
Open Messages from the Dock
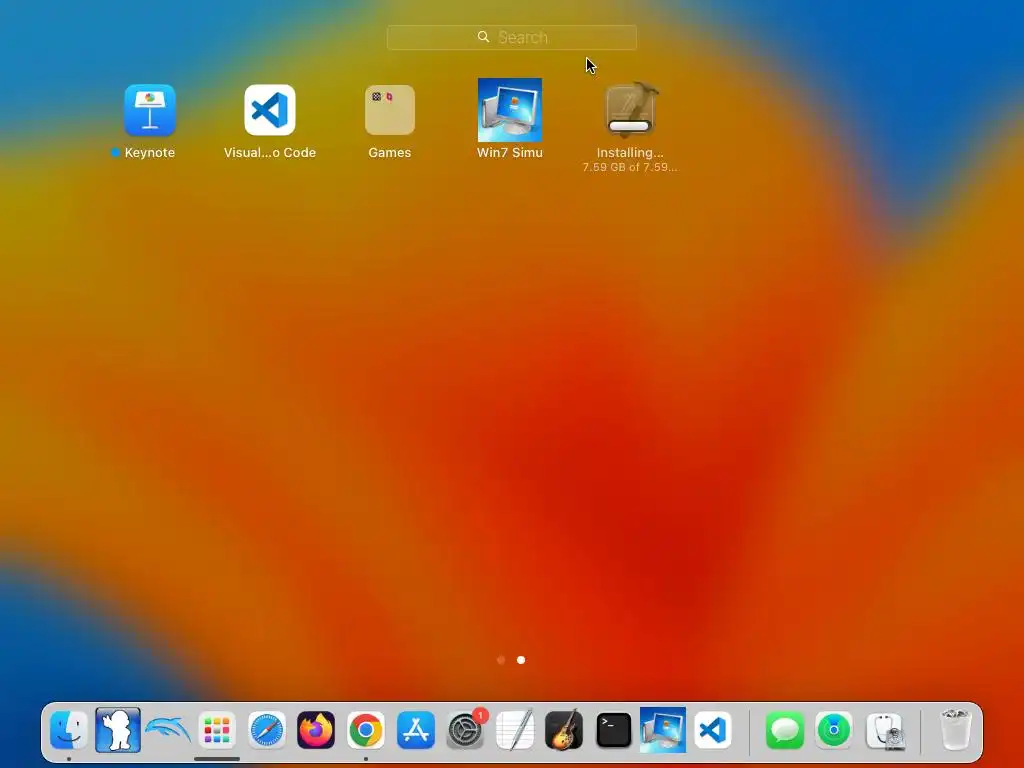click(784, 729)
